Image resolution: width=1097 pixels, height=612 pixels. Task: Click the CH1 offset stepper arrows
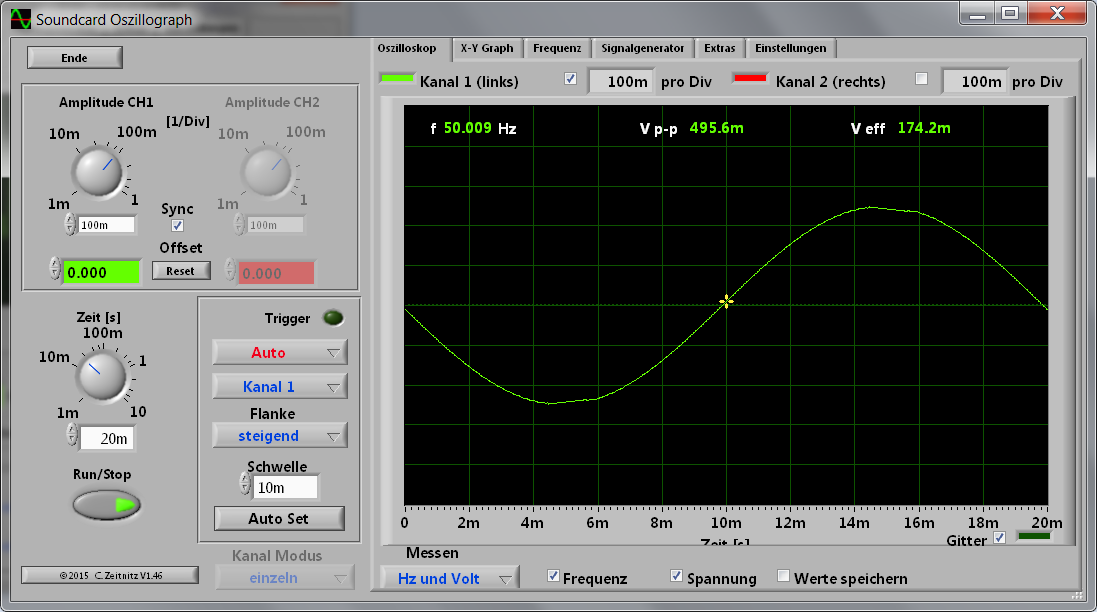click(54, 270)
